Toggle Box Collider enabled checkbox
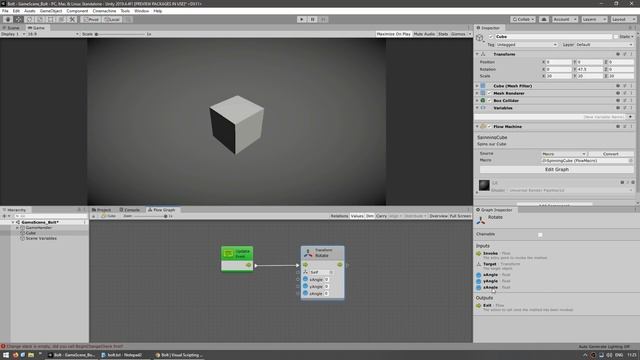Screen dimensions: 640x360 coord(489,100)
